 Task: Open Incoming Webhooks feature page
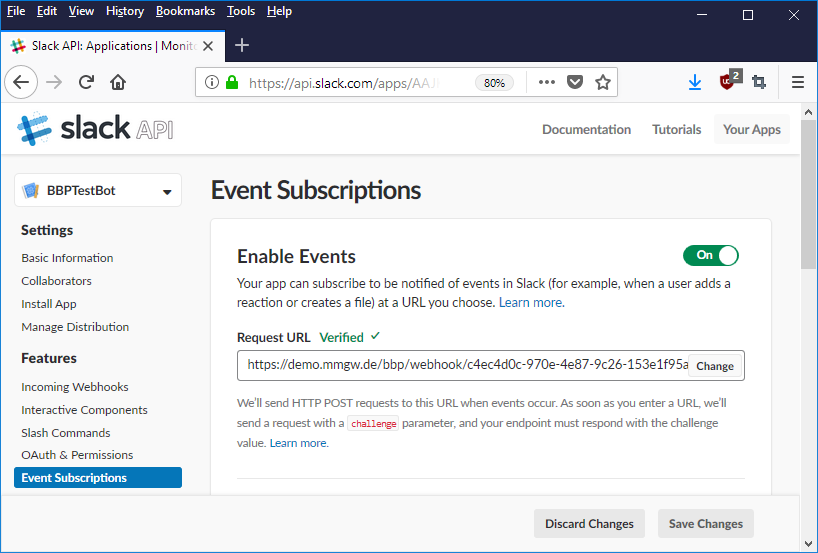pos(75,387)
